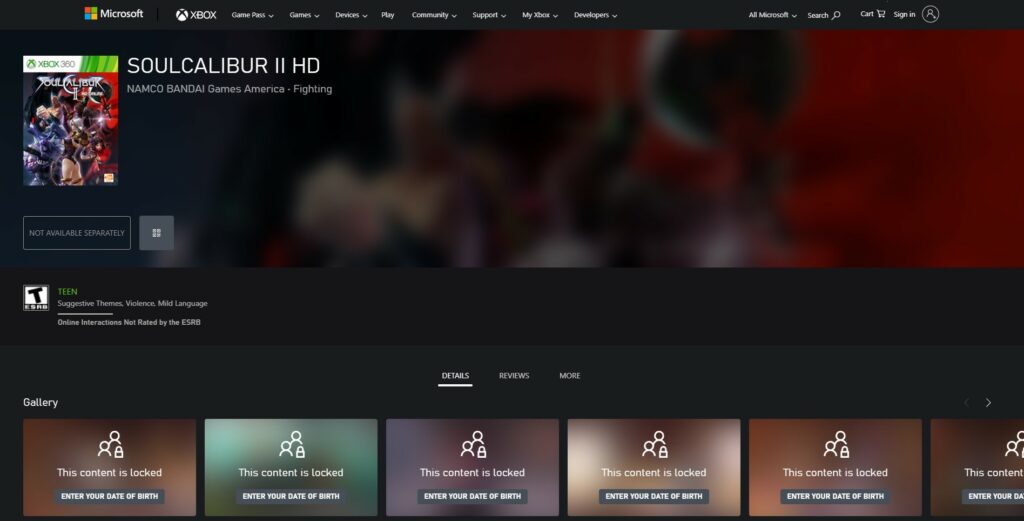Screen dimensions: 1024x521
Task: Open the Support dropdown
Action: pyautogui.click(x=489, y=15)
